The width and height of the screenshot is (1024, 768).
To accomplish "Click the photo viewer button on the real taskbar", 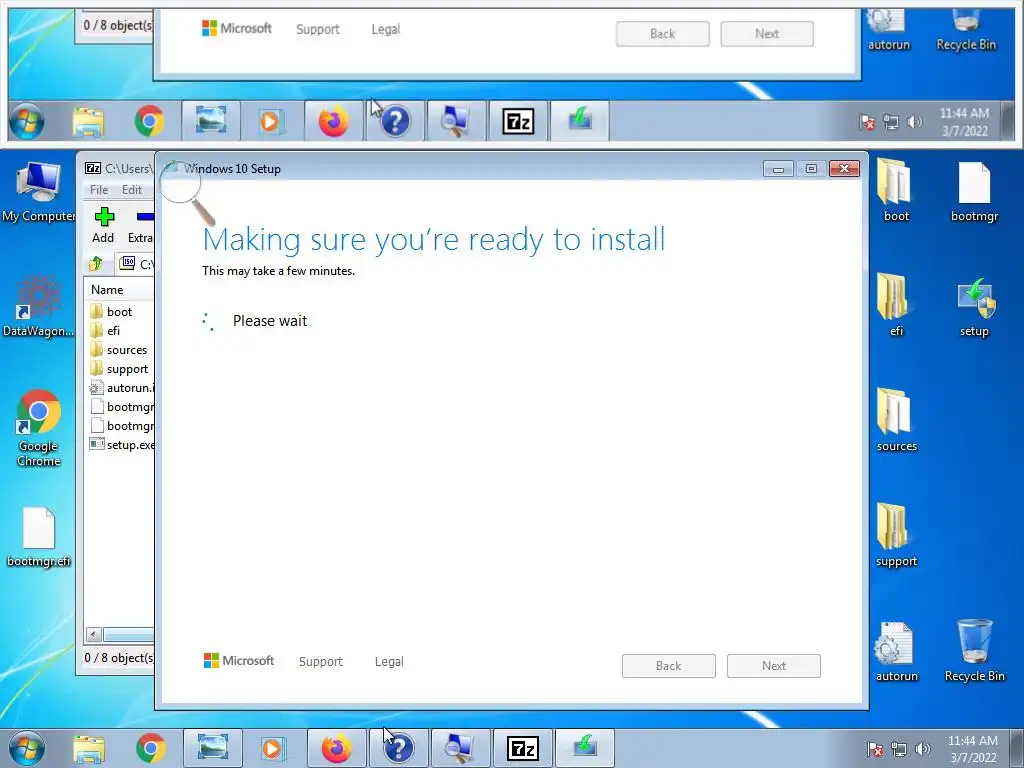I will (x=213, y=748).
